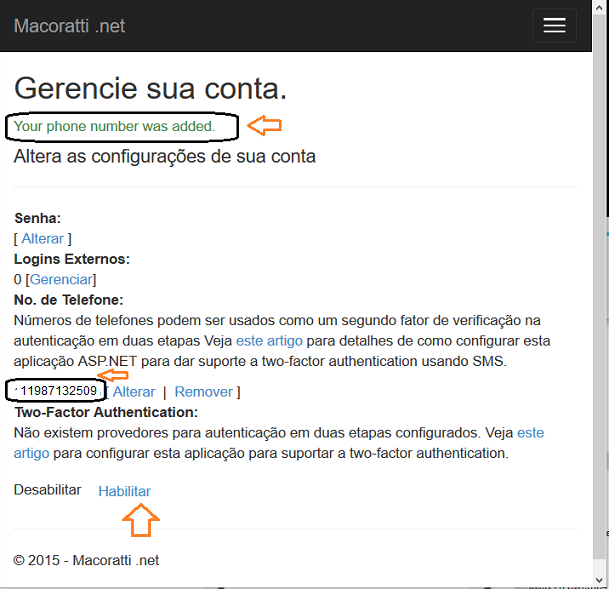Click the 'No. de Telefone:' label

point(68,300)
